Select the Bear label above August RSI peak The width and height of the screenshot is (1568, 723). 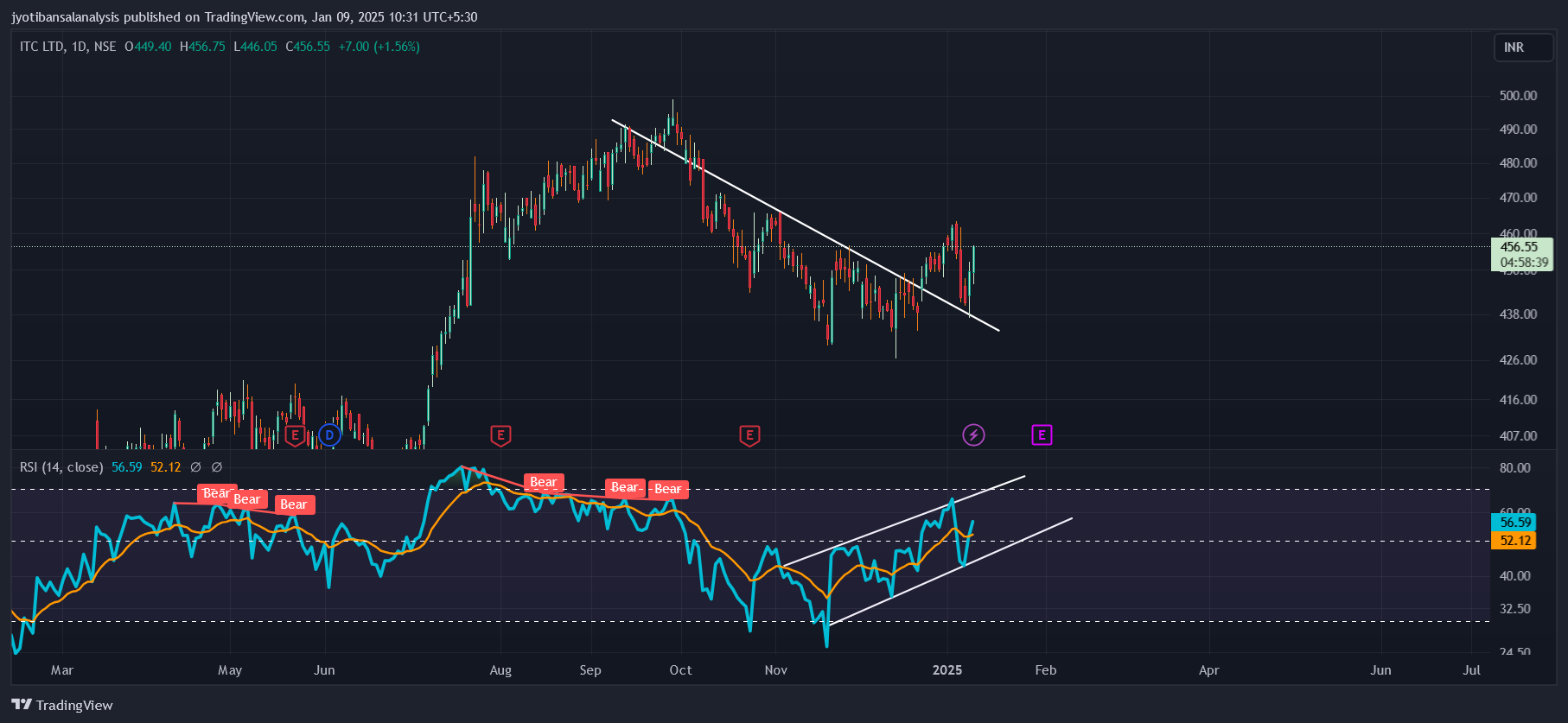pyautogui.click(x=544, y=482)
